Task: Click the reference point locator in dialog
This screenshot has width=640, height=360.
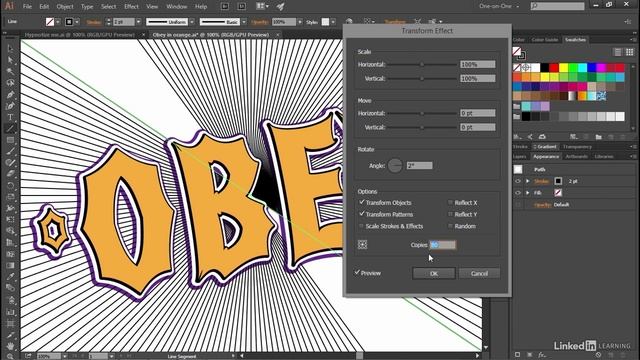Action: [362, 244]
